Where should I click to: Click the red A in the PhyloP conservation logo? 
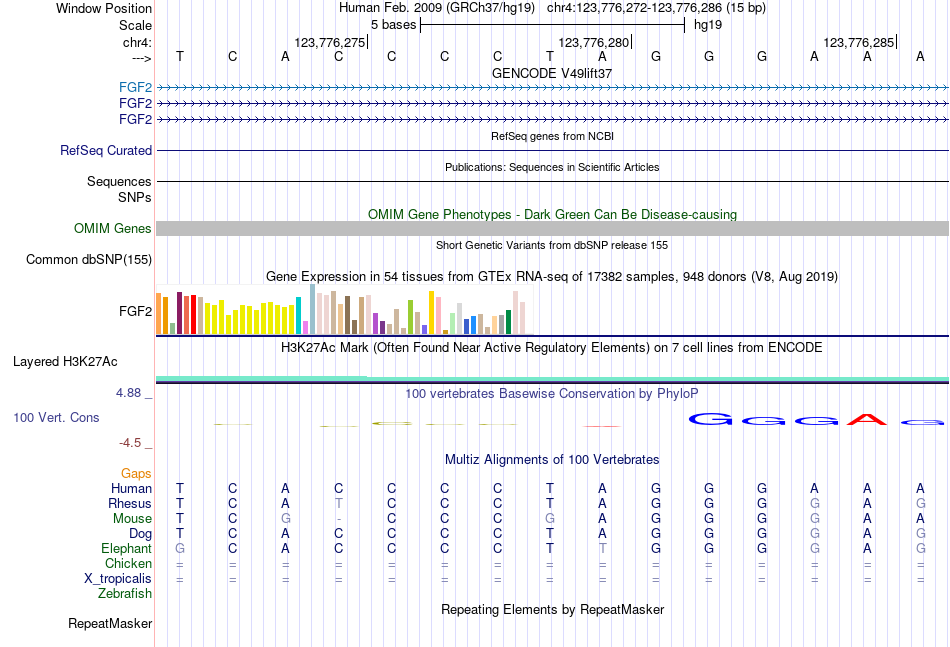coord(866,419)
